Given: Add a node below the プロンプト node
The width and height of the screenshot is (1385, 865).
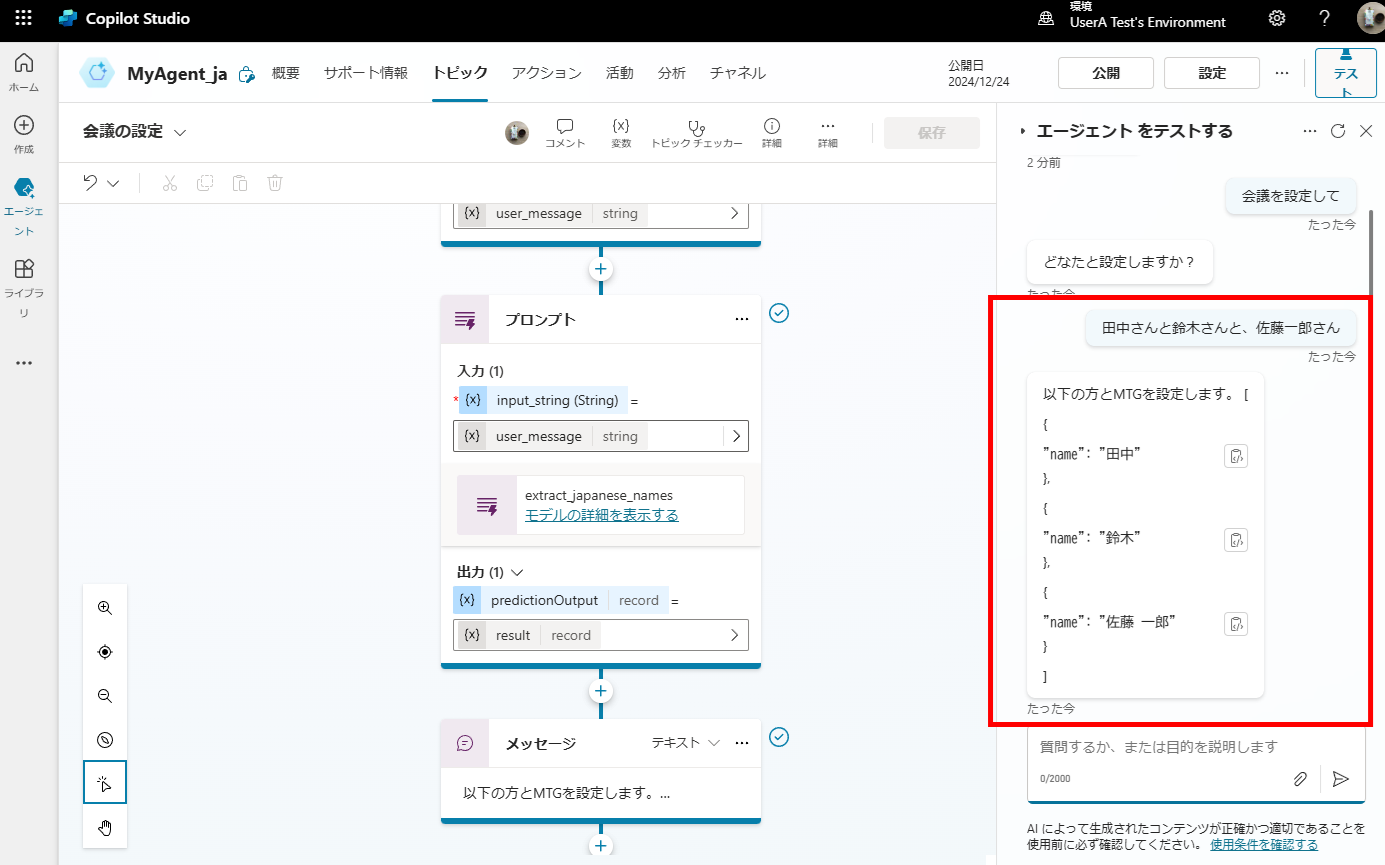Looking at the screenshot, I should [x=601, y=691].
